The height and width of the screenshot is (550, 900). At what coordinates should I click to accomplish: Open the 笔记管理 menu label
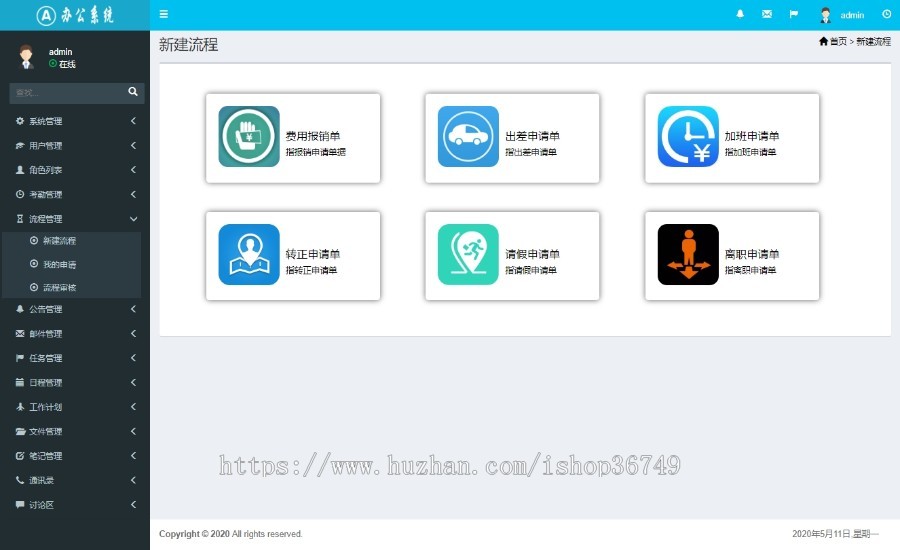[x=45, y=456]
